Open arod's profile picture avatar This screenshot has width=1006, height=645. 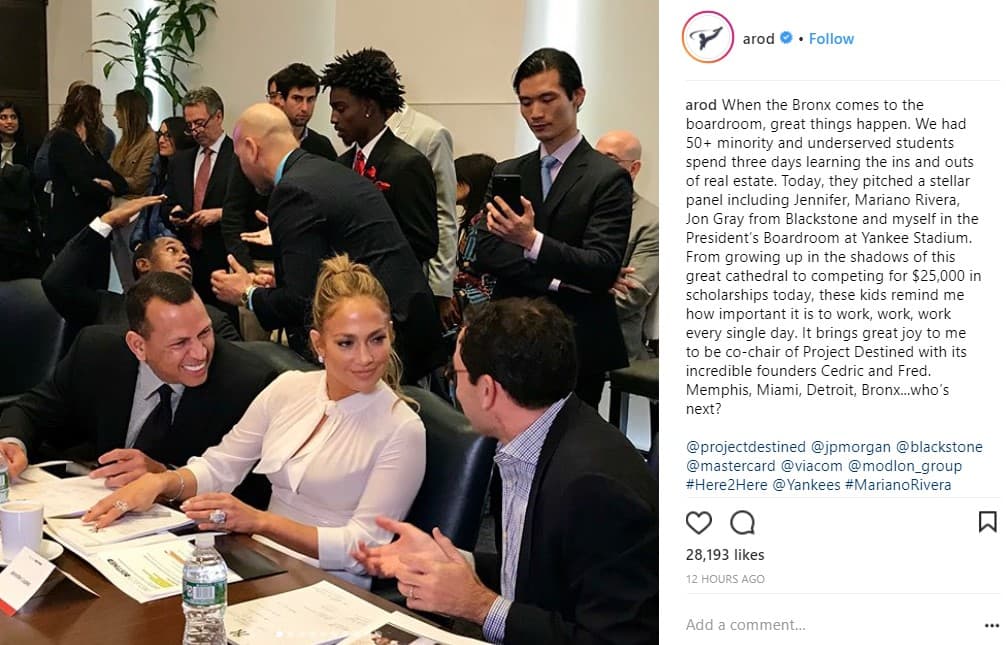click(x=708, y=38)
